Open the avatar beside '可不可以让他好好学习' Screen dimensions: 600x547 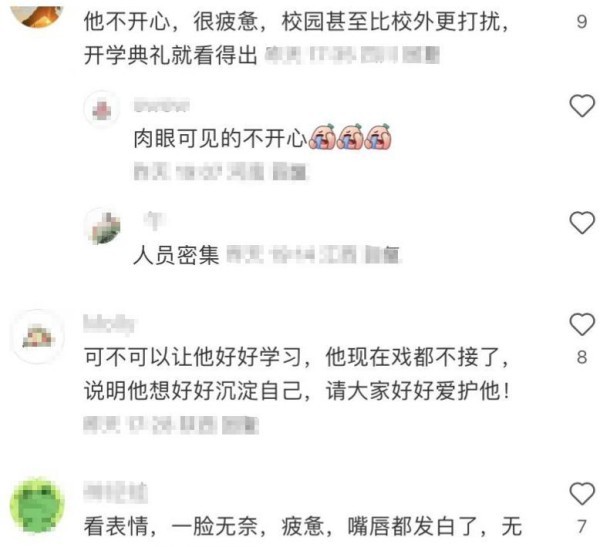37,336
